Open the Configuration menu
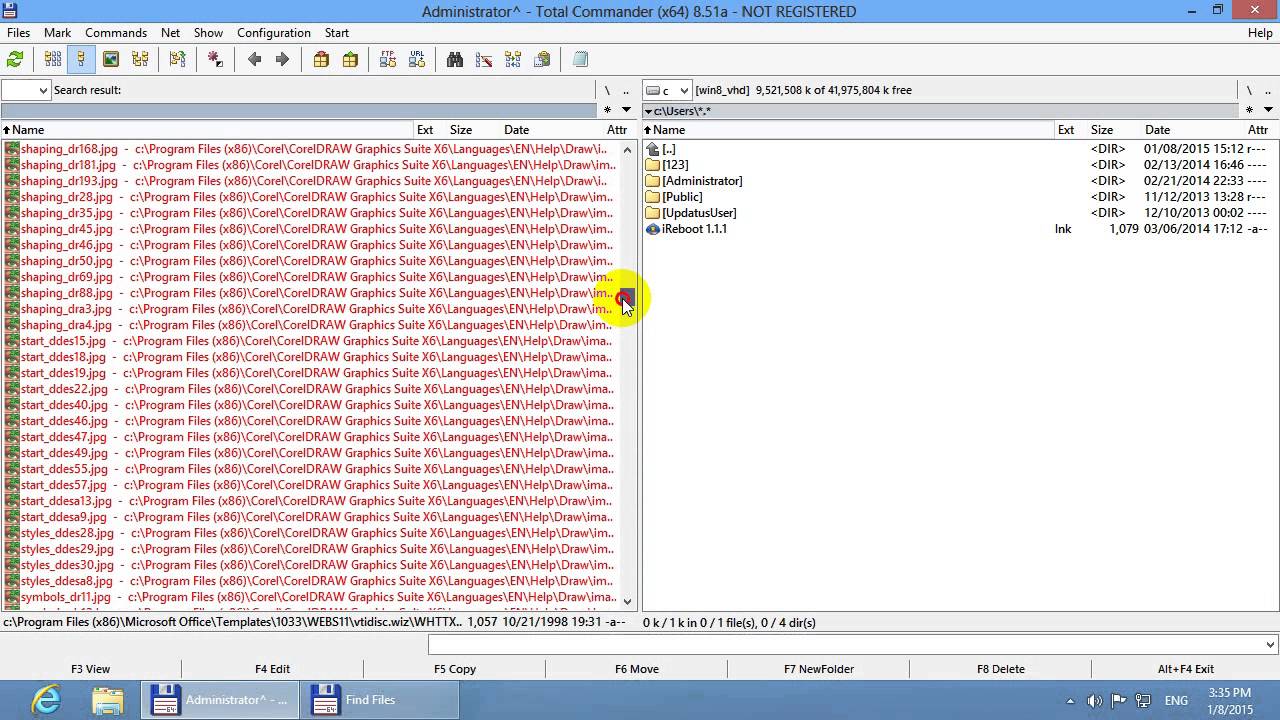 (274, 33)
